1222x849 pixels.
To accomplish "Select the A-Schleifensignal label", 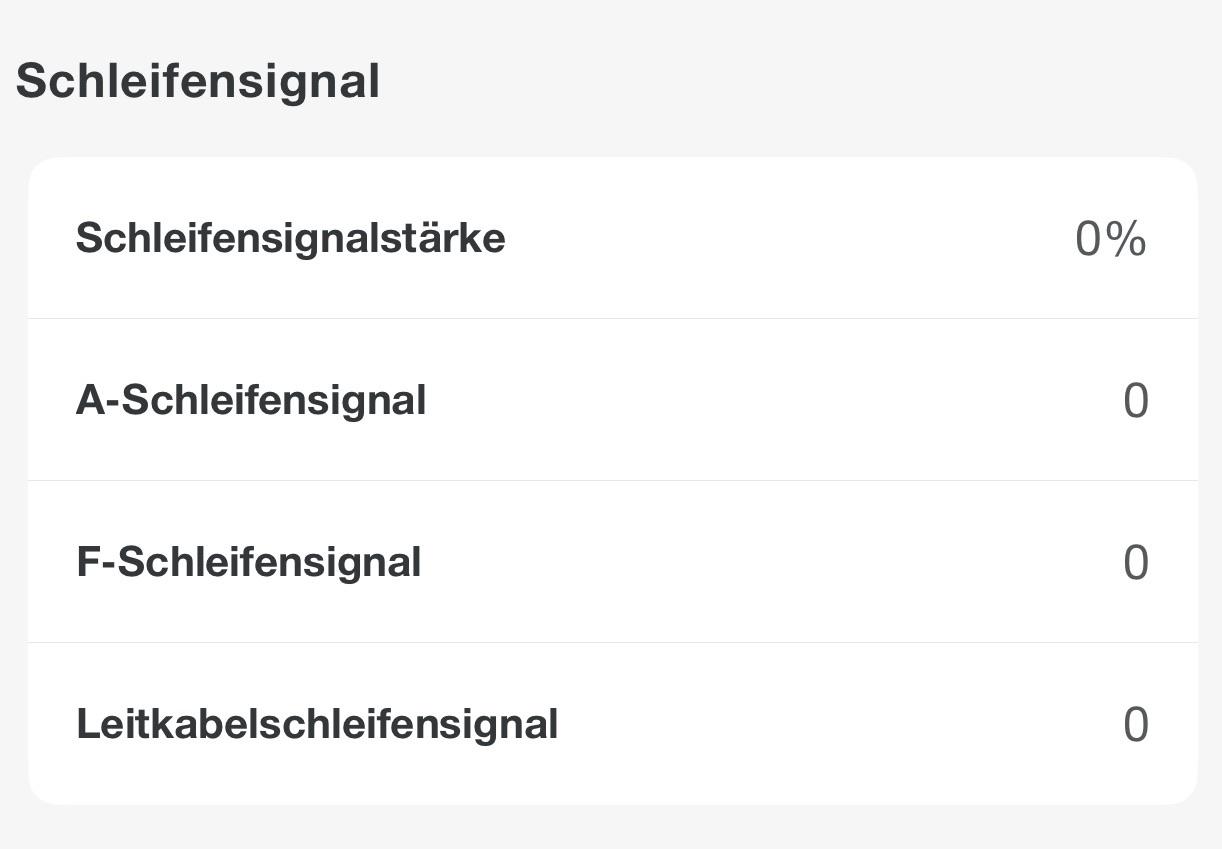I will pyautogui.click(x=251, y=400).
